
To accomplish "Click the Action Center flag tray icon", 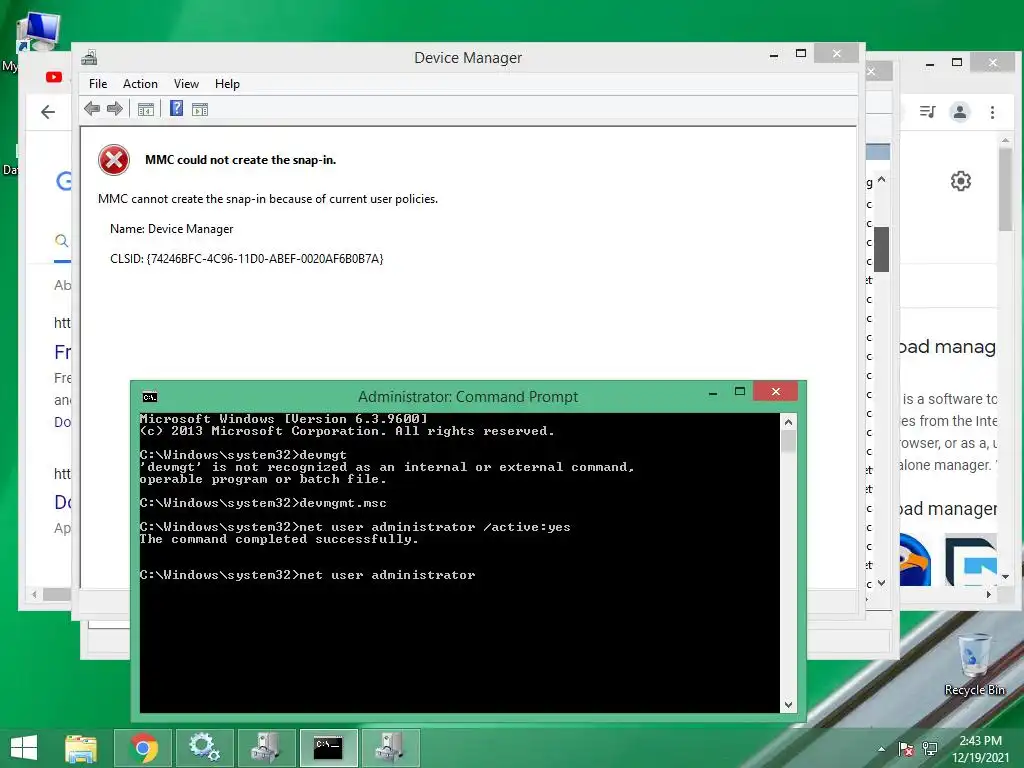I will [x=906, y=749].
